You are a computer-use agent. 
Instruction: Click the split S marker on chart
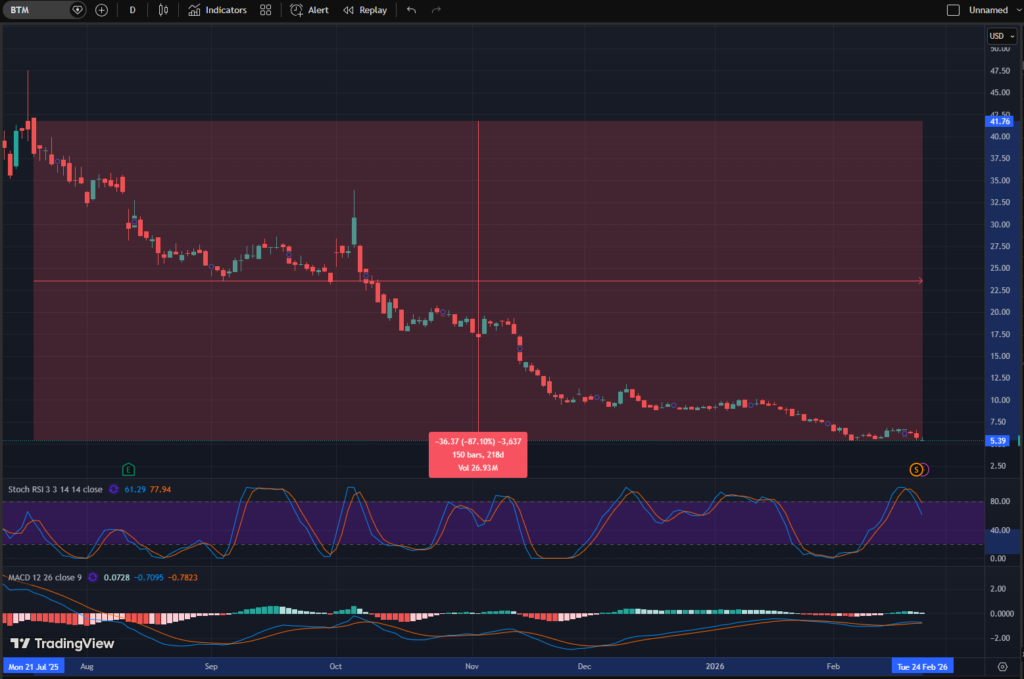coord(915,469)
